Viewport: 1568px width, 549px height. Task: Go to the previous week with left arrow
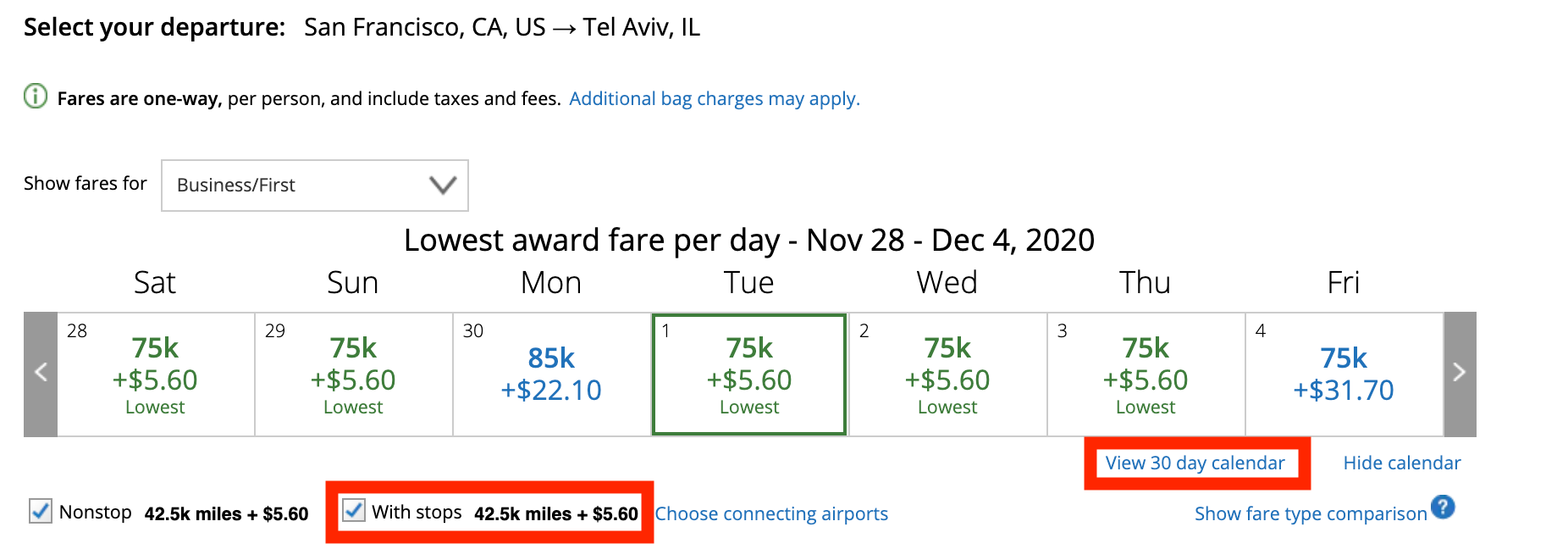pyautogui.click(x=40, y=373)
